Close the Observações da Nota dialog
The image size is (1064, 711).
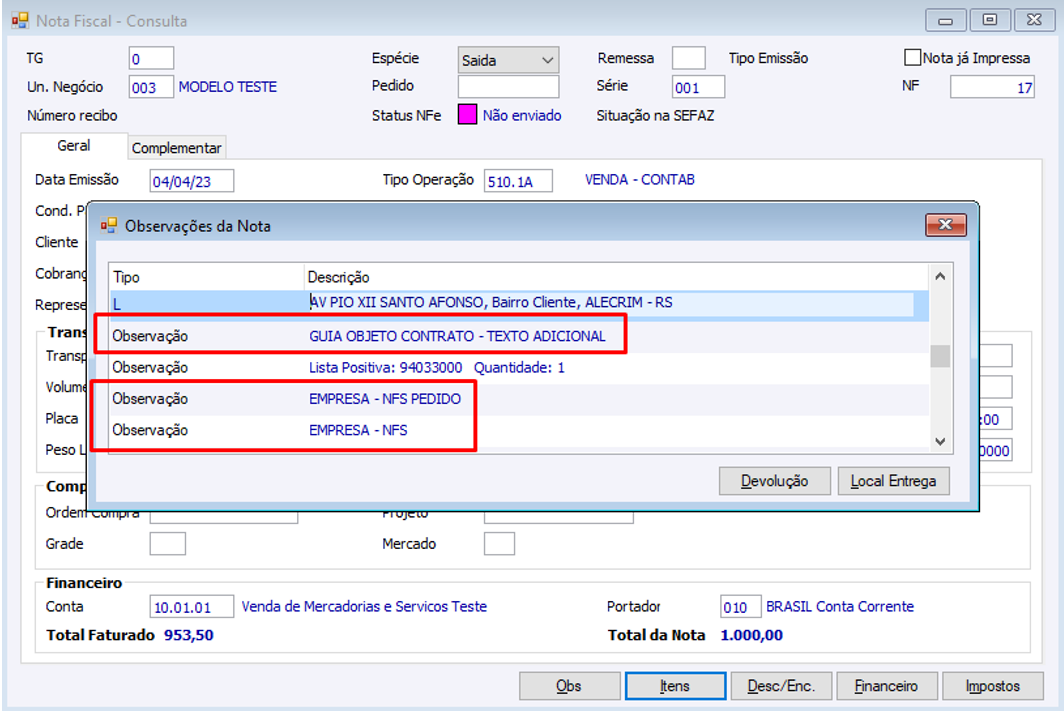point(945,225)
